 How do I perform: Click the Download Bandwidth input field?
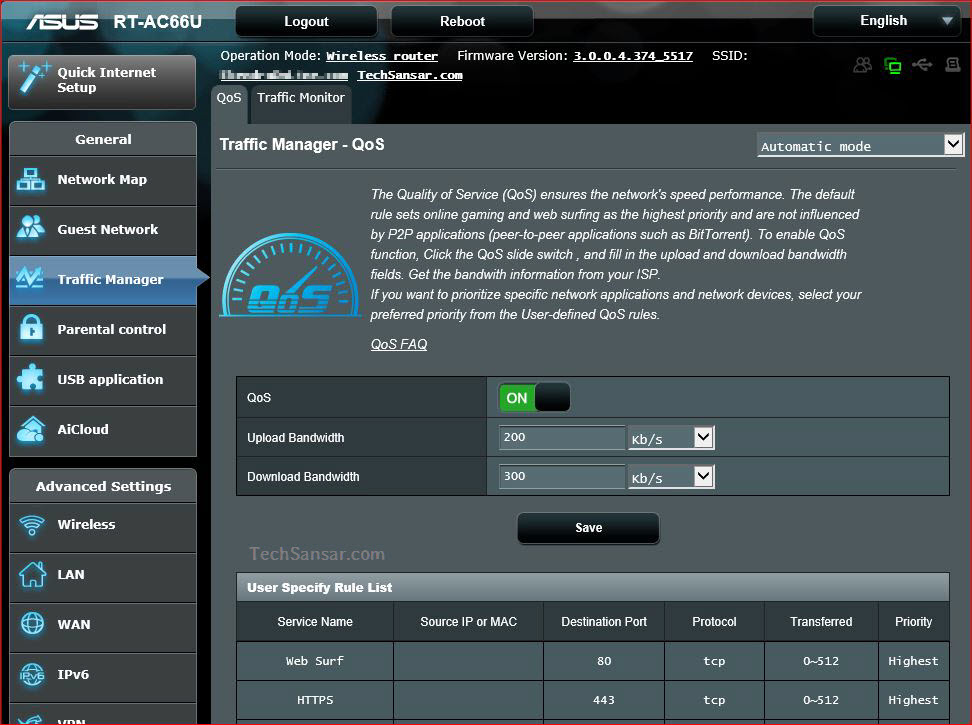(x=560, y=476)
